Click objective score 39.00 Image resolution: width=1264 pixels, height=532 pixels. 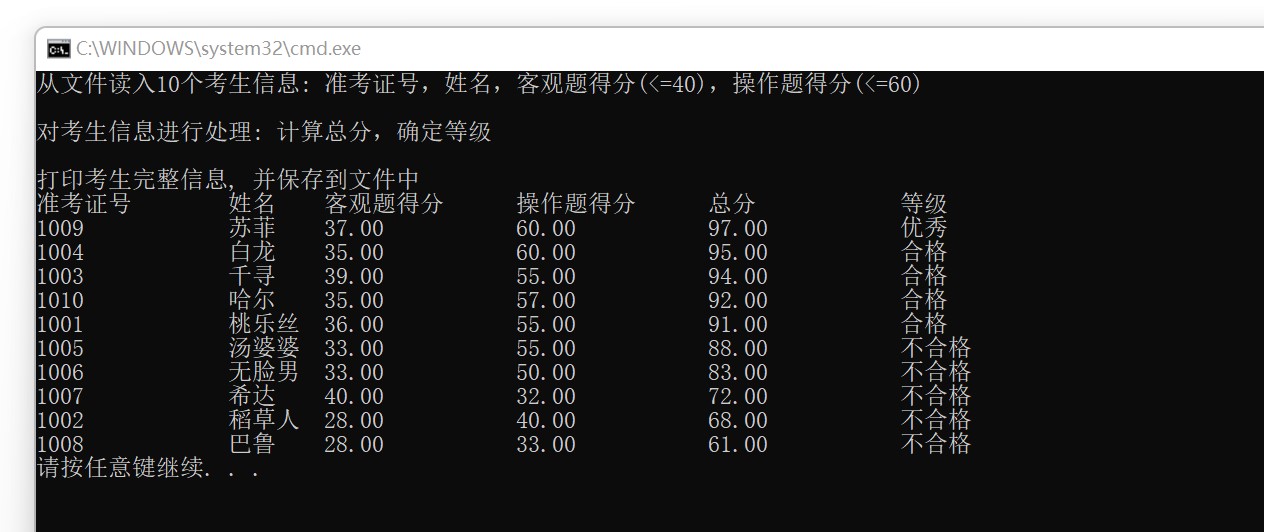(354, 277)
